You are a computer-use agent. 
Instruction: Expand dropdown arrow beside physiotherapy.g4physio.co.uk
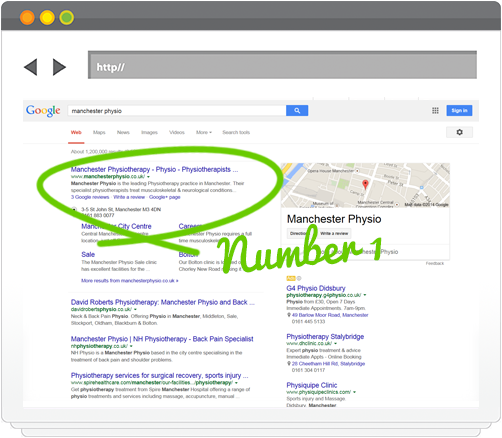click(365, 295)
